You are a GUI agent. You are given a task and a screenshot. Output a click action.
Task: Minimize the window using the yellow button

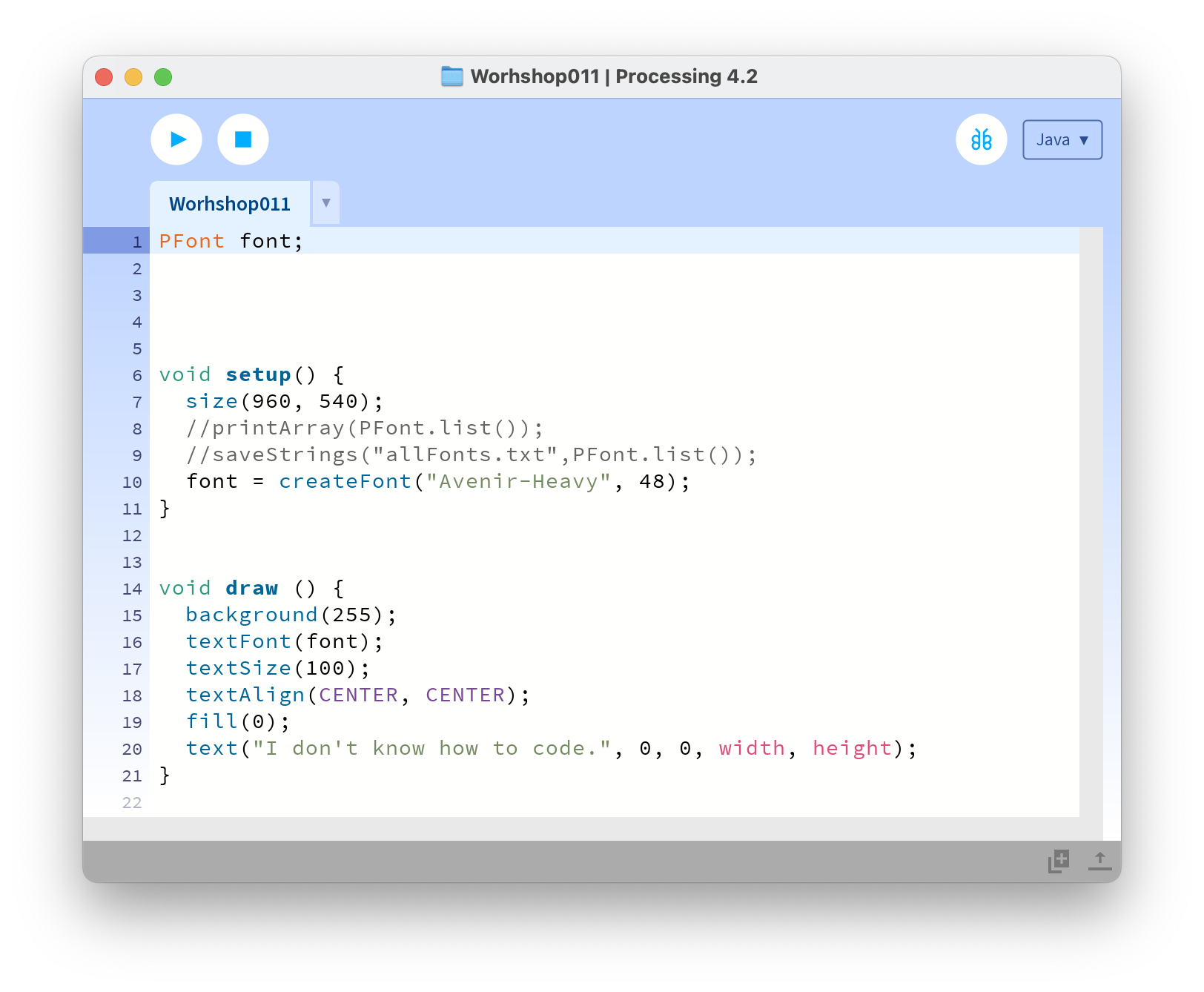(133, 77)
